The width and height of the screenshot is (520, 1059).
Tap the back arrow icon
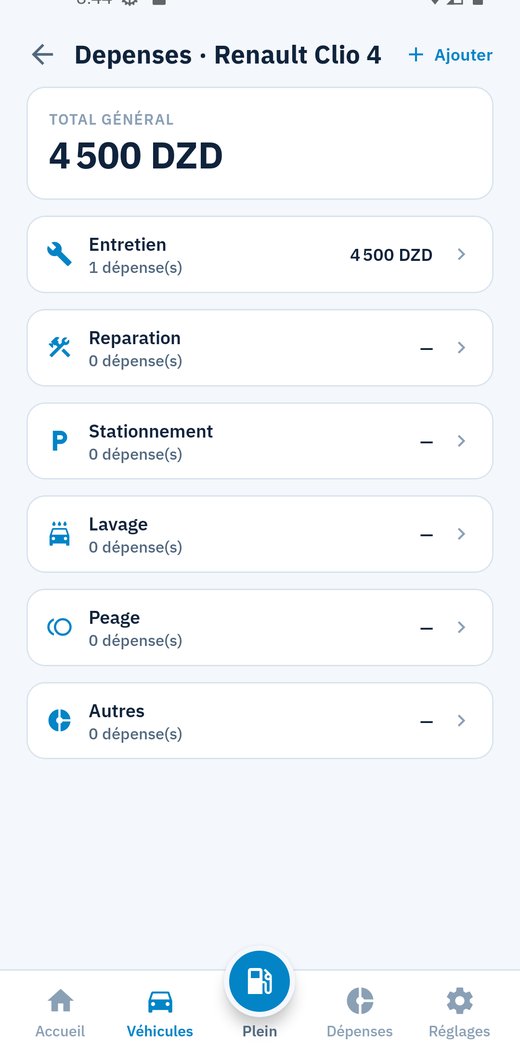coord(43,55)
